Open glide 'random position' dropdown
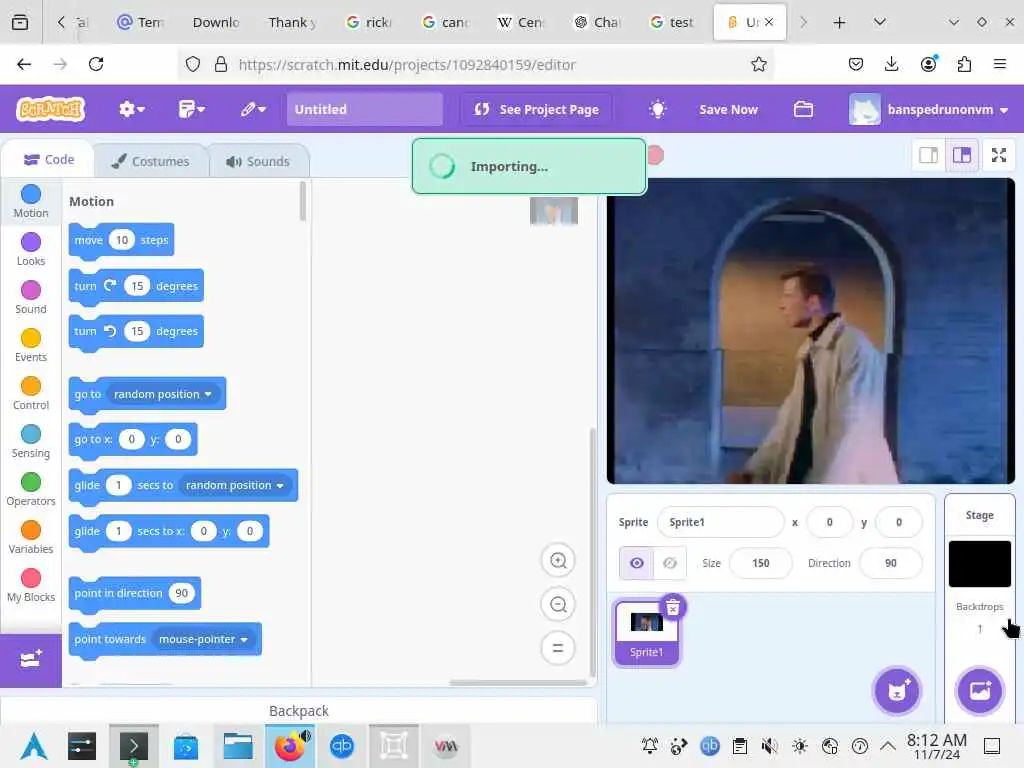The height and width of the screenshot is (768, 1024). (x=234, y=485)
